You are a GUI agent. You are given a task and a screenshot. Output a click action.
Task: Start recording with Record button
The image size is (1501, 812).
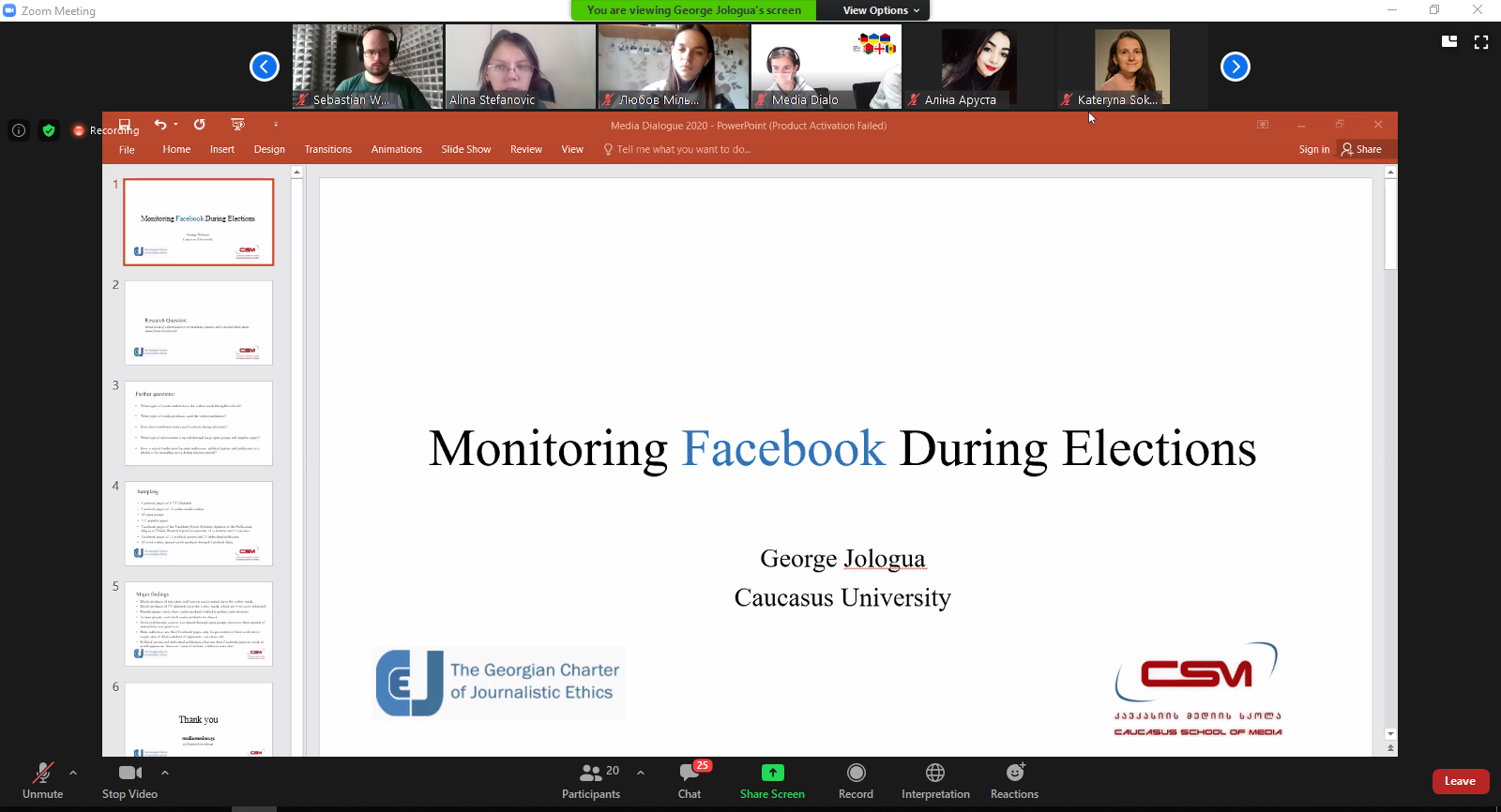[x=856, y=780]
